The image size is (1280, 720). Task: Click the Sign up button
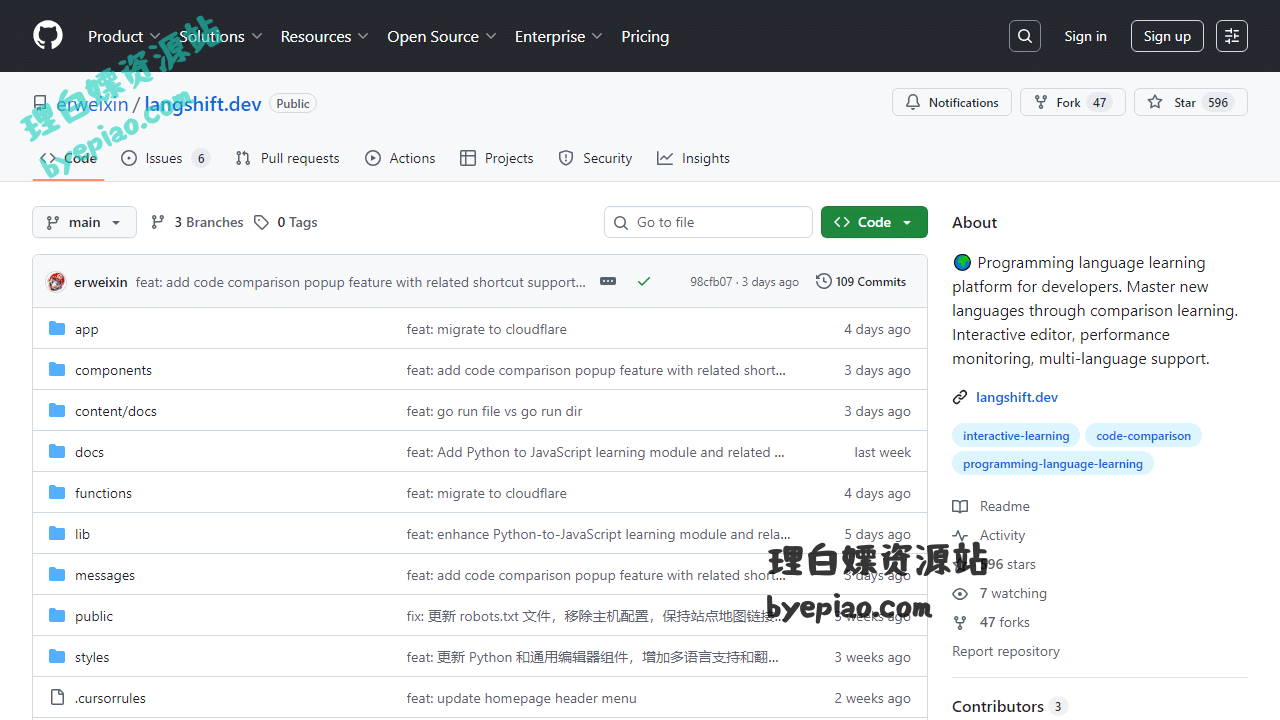(x=1167, y=36)
